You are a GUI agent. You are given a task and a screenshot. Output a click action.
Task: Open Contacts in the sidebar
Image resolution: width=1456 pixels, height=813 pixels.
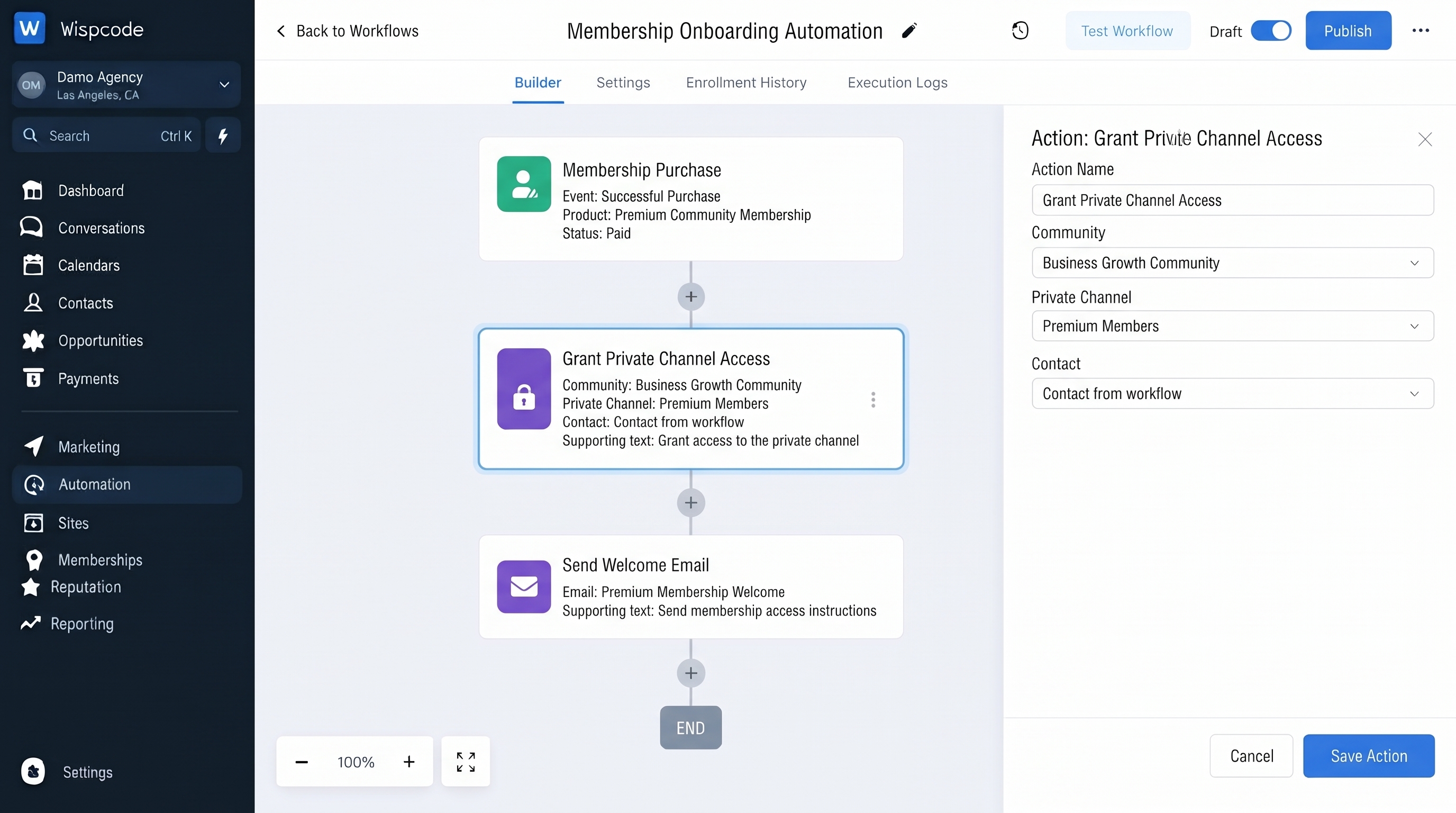point(67,303)
